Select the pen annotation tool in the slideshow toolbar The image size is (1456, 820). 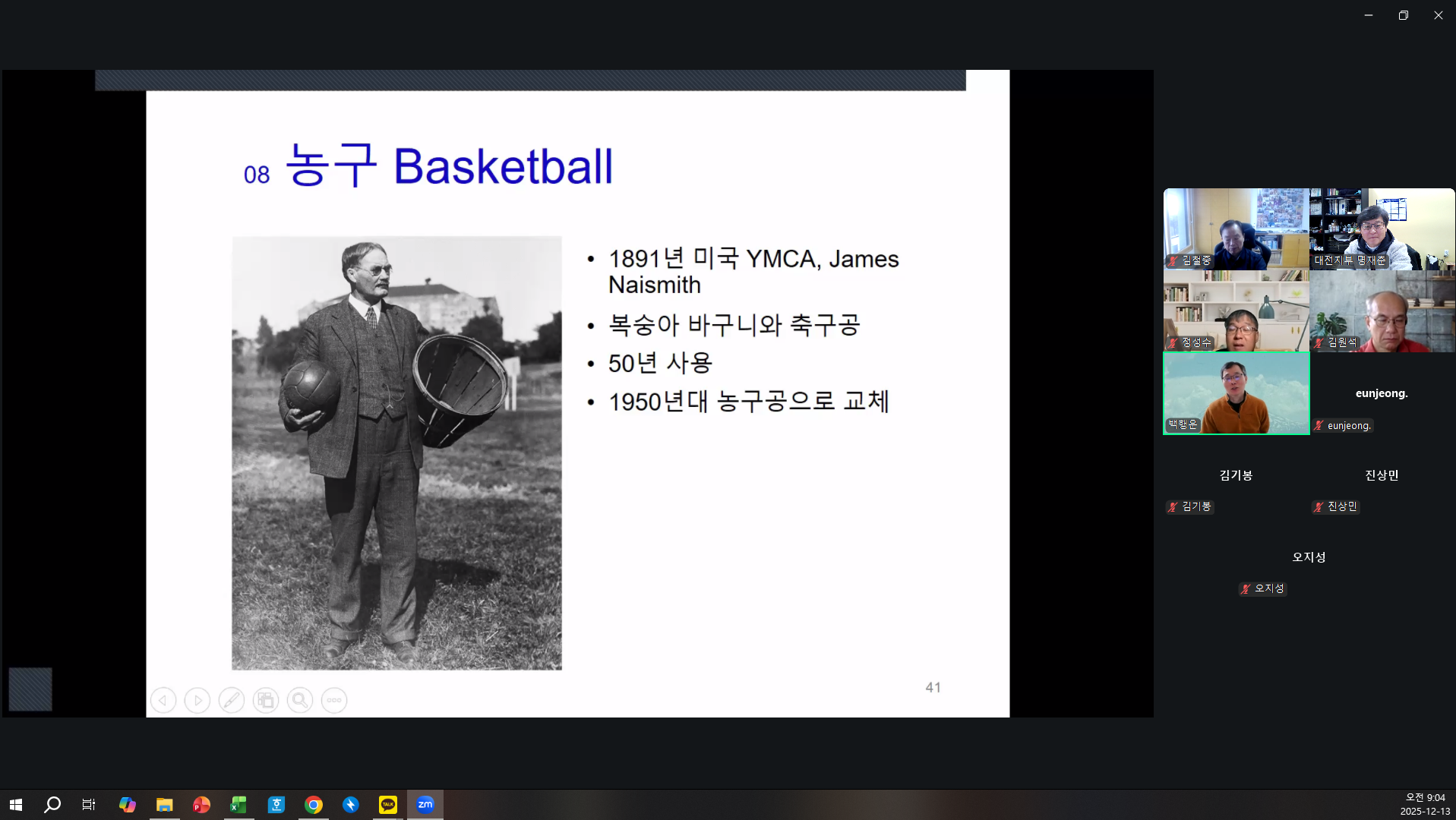point(232,700)
